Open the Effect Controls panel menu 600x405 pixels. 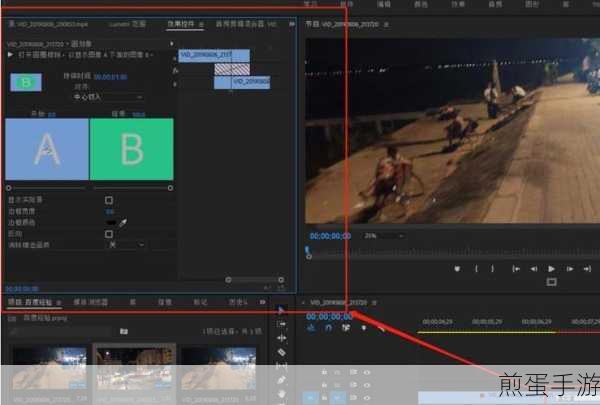click(x=201, y=24)
